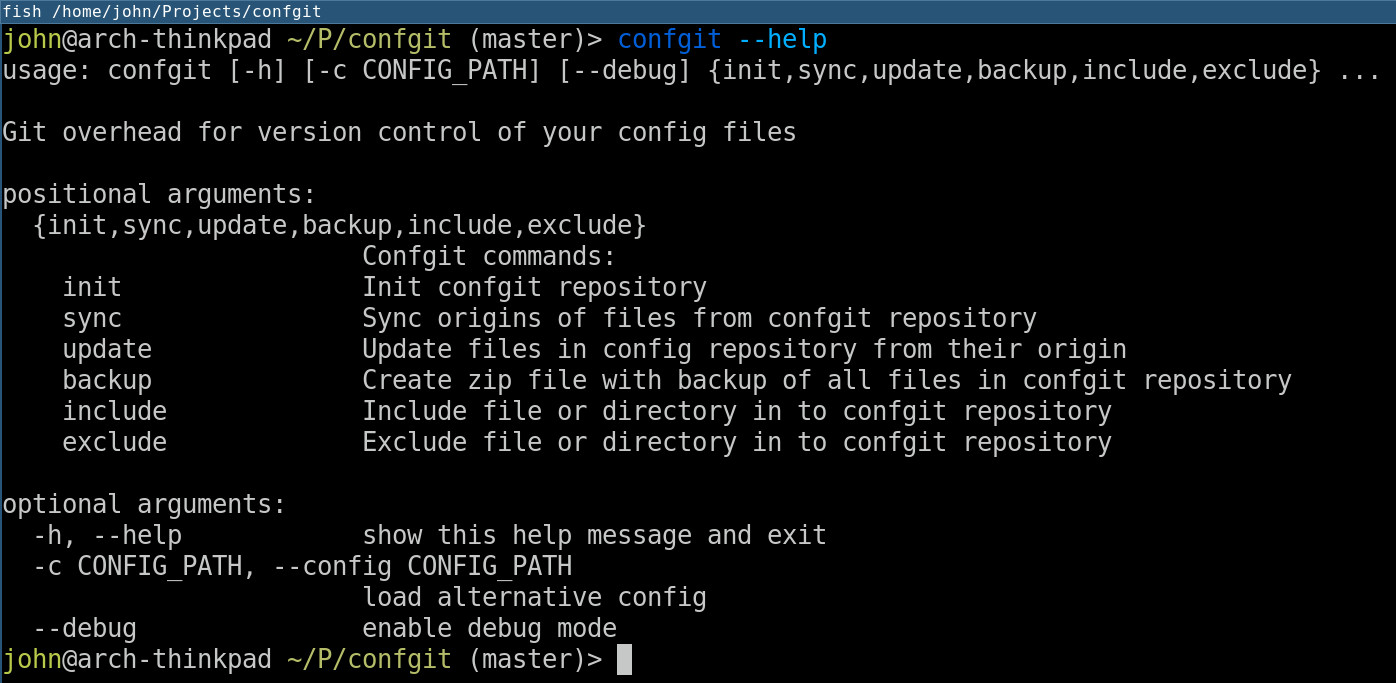Click the '-h, --help' option text

pyautogui.click(x=107, y=536)
